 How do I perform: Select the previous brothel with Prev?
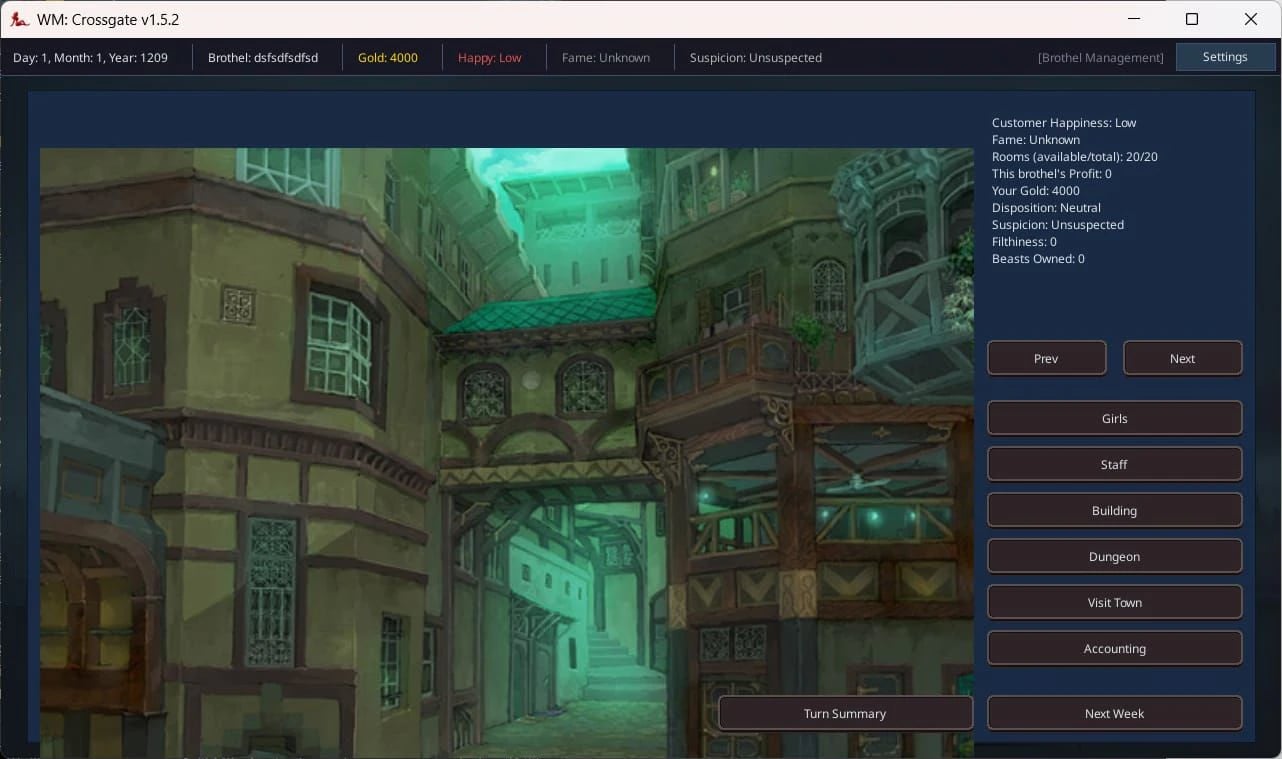1046,358
